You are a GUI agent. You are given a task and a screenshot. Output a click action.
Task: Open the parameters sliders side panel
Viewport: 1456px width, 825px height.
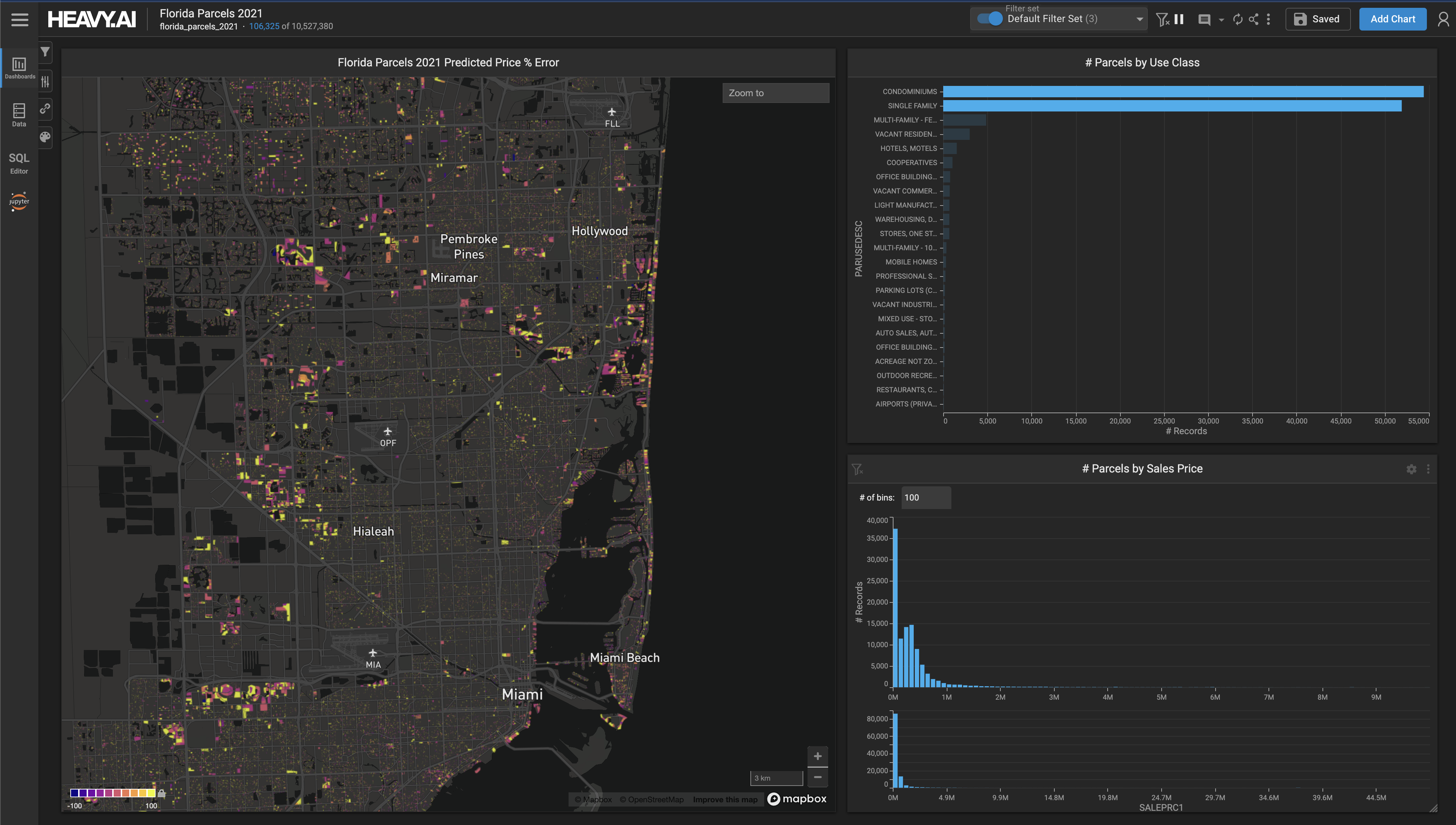pos(45,81)
